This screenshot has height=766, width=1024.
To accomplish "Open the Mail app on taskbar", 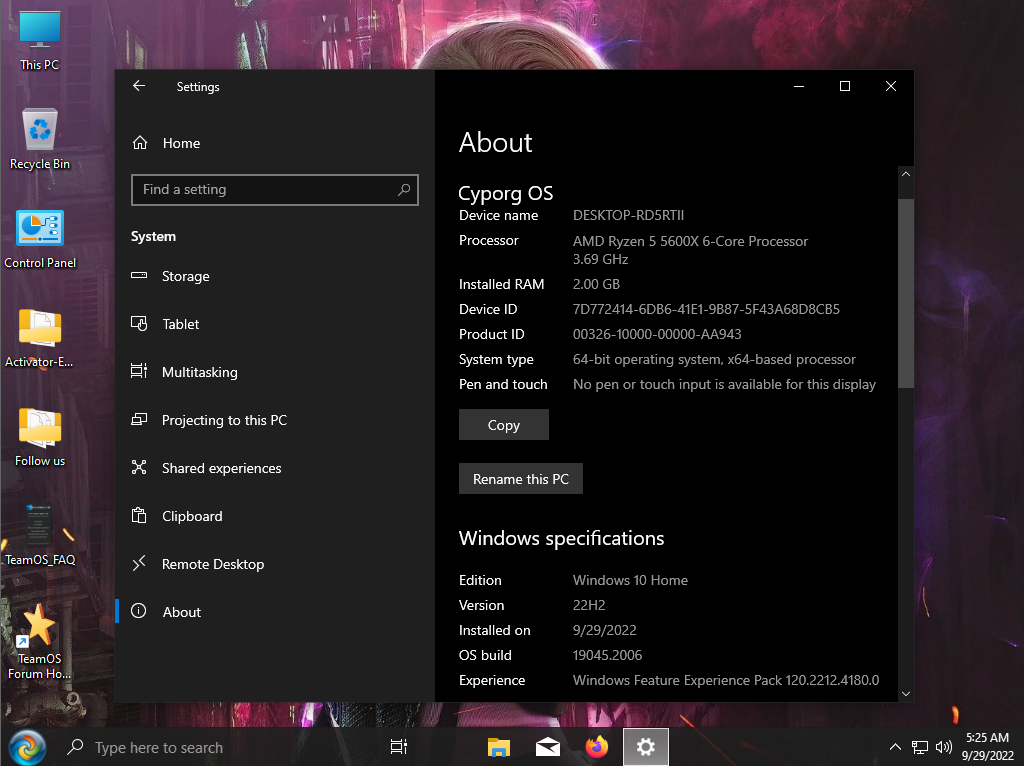I will click(x=547, y=747).
